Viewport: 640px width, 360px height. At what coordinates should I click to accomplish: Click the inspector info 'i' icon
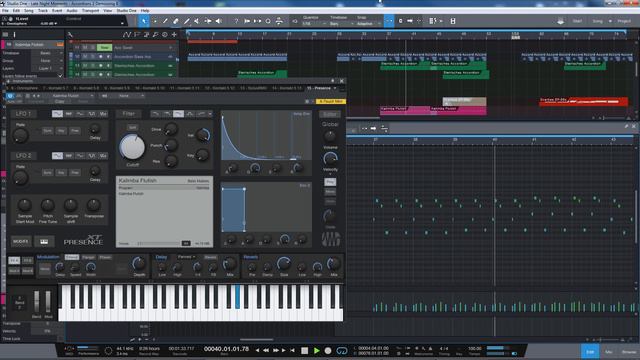(14, 35)
